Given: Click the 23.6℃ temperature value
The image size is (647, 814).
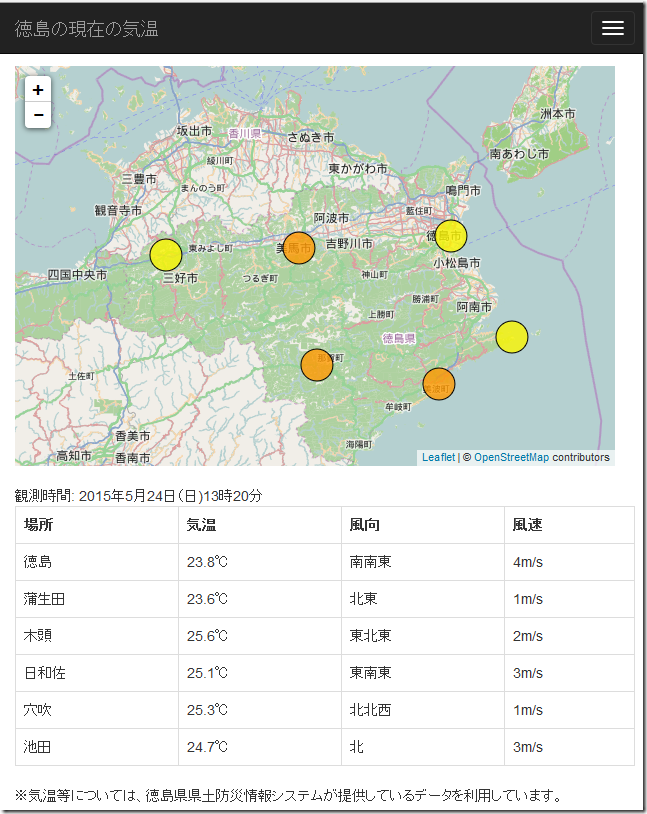Looking at the screenshot, I should (x=207, y=599).
